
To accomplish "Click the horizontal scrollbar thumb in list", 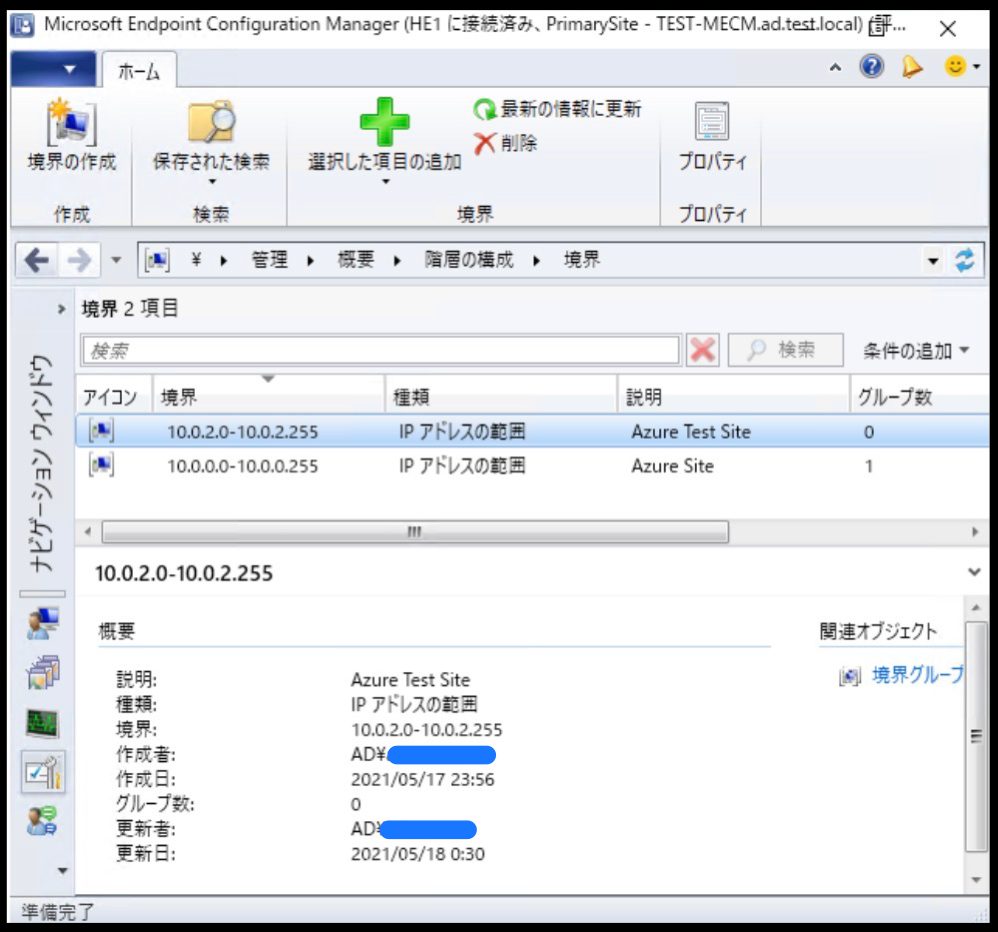I will point(415,532).
